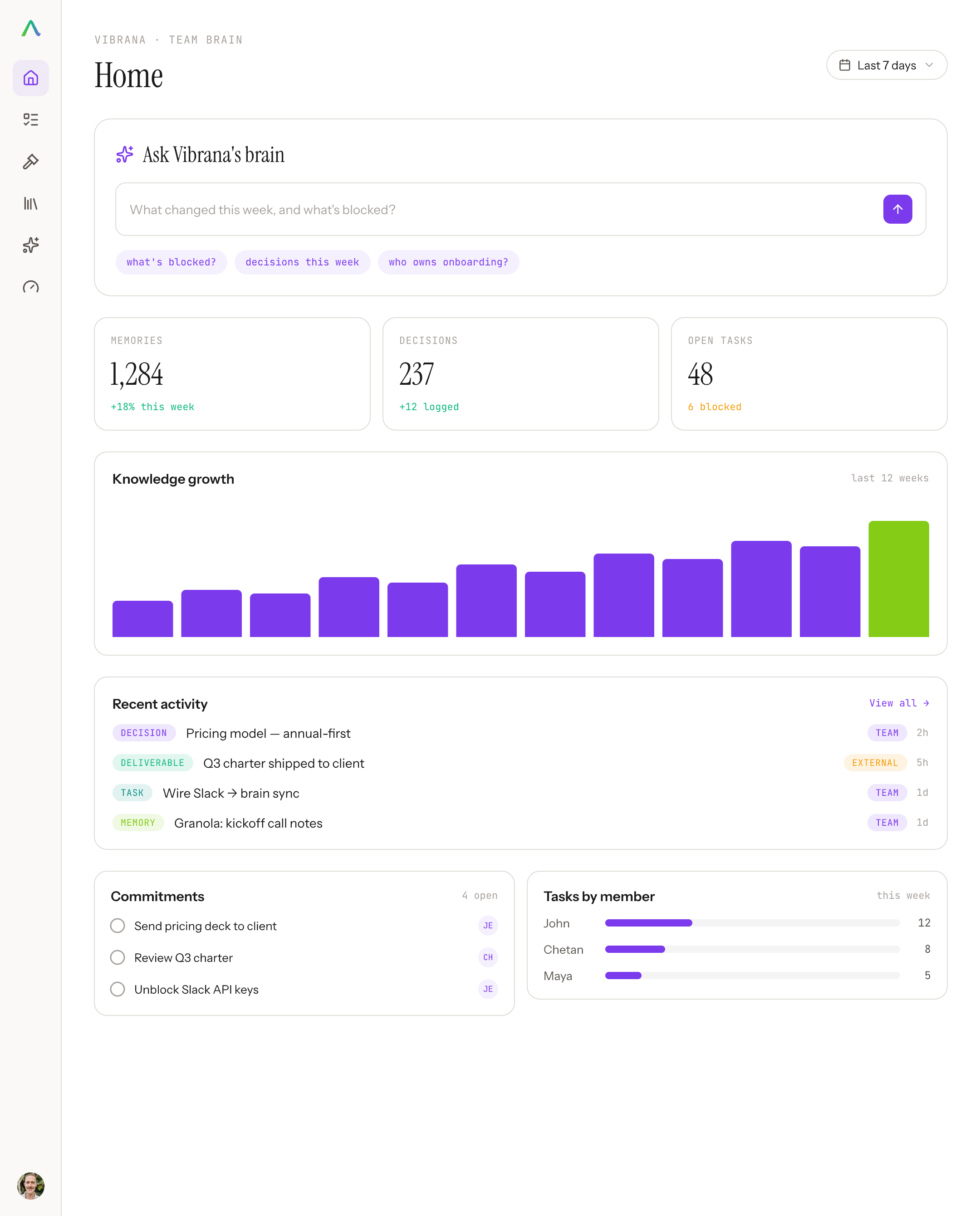Click the green latest-week bar in chart
The image size is (980, 1216).
(x=898, y=579)
